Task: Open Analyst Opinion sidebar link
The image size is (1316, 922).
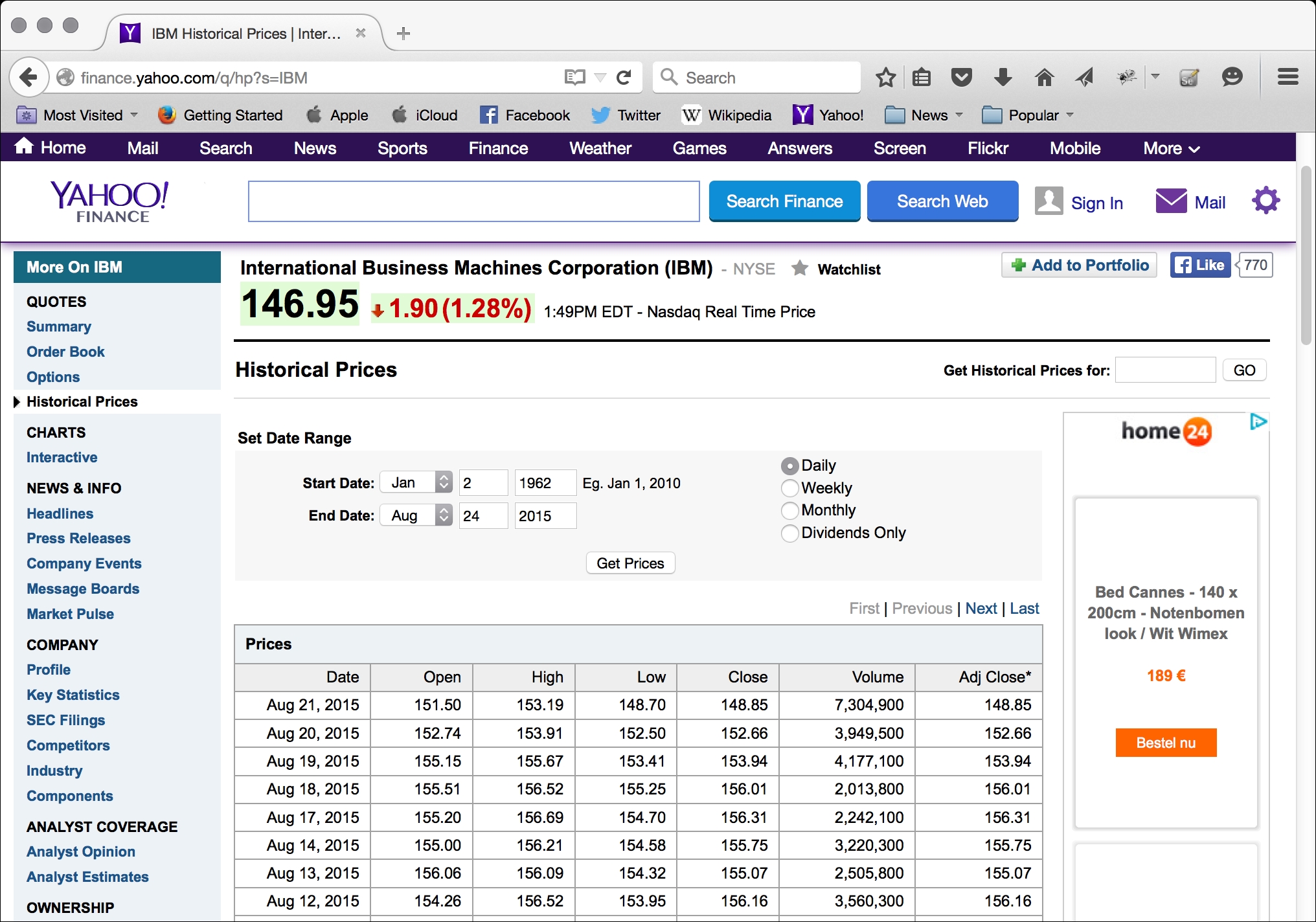Action: click(81, 851)
